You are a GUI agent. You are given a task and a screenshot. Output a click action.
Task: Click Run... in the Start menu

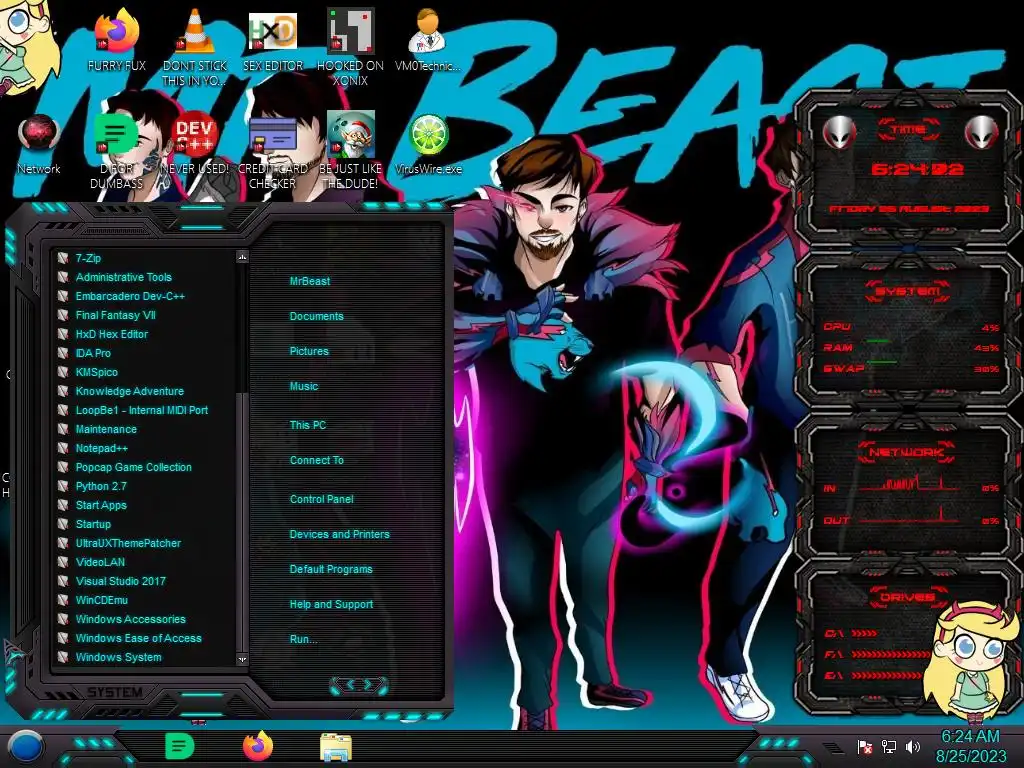(x=303, y=639)
